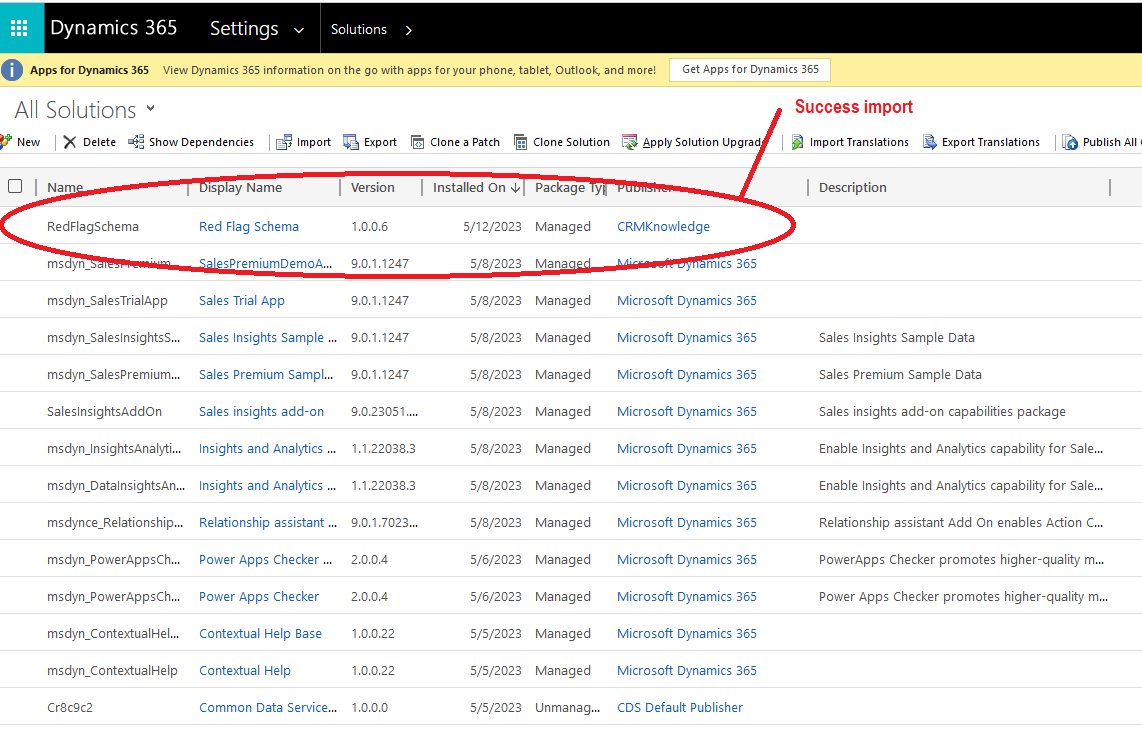Open the Relationship assistant solution link
The image size is (1142, 732).
[268, 523]
